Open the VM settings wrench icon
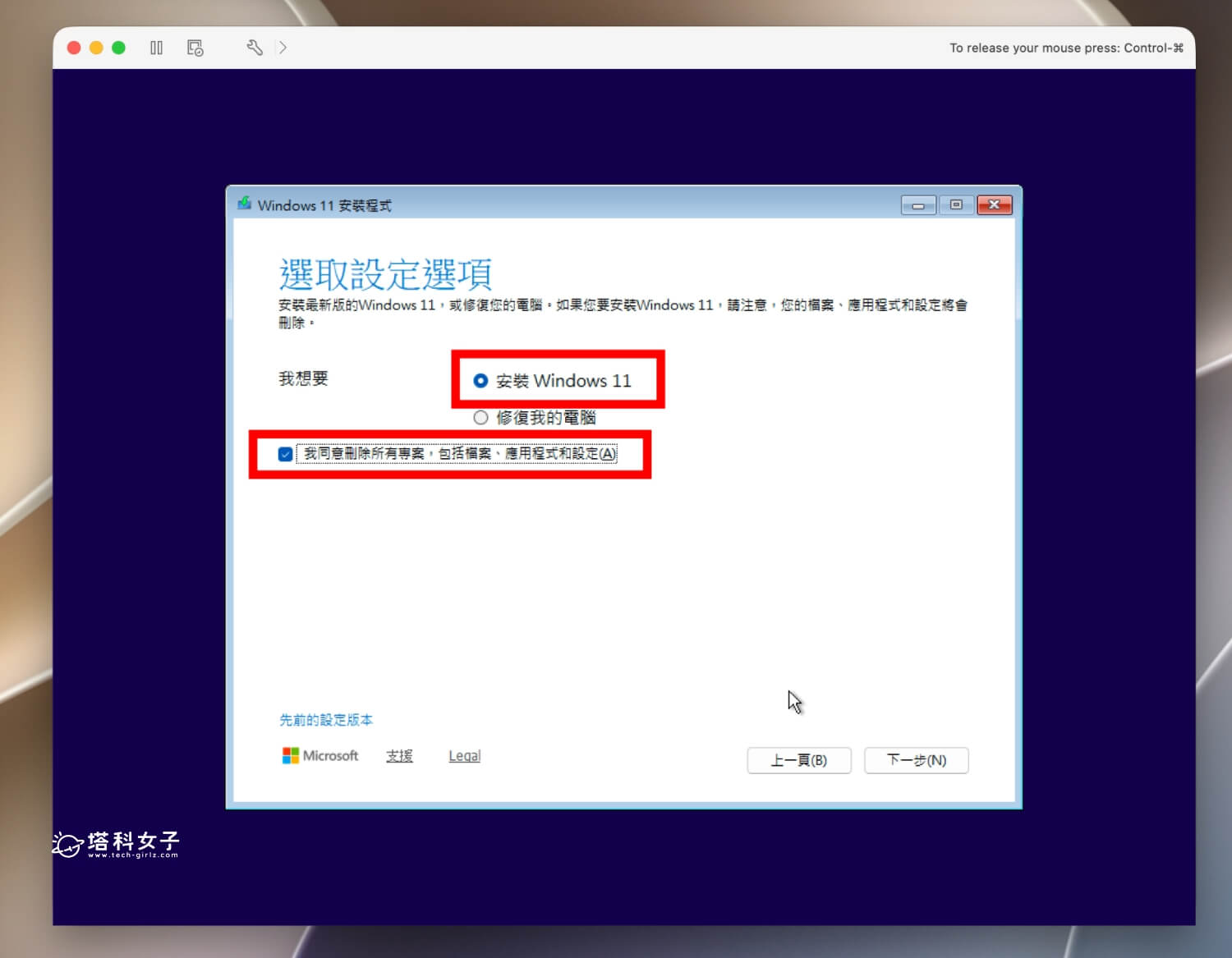Image resolution: width=1232 pixels, height=958 pixels. pos(255,48)
